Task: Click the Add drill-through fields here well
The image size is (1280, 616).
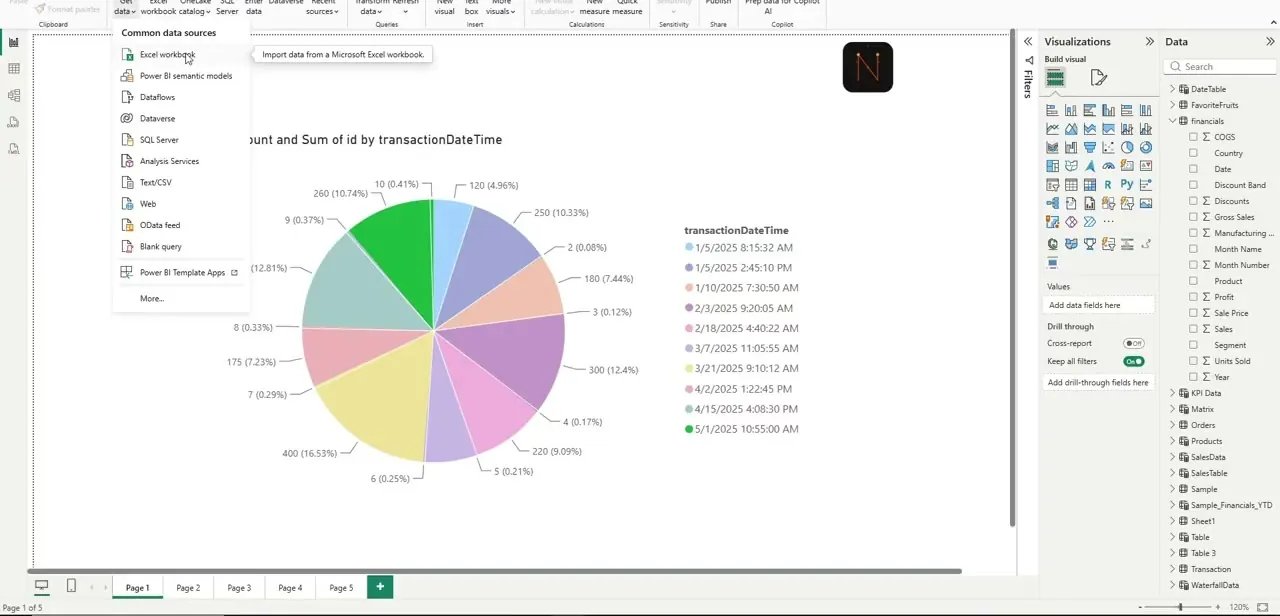Action: coord(1098,382)
